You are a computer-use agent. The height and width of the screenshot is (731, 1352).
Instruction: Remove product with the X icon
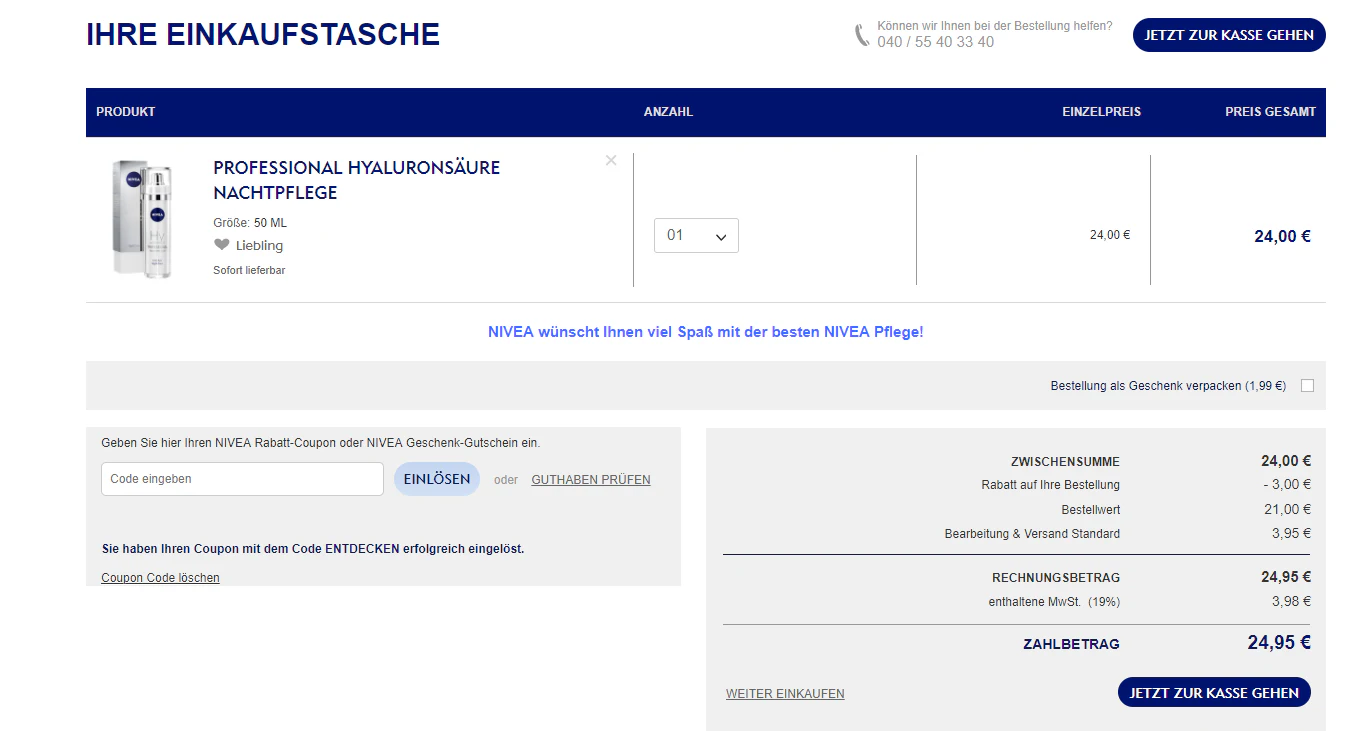[611, 160]
